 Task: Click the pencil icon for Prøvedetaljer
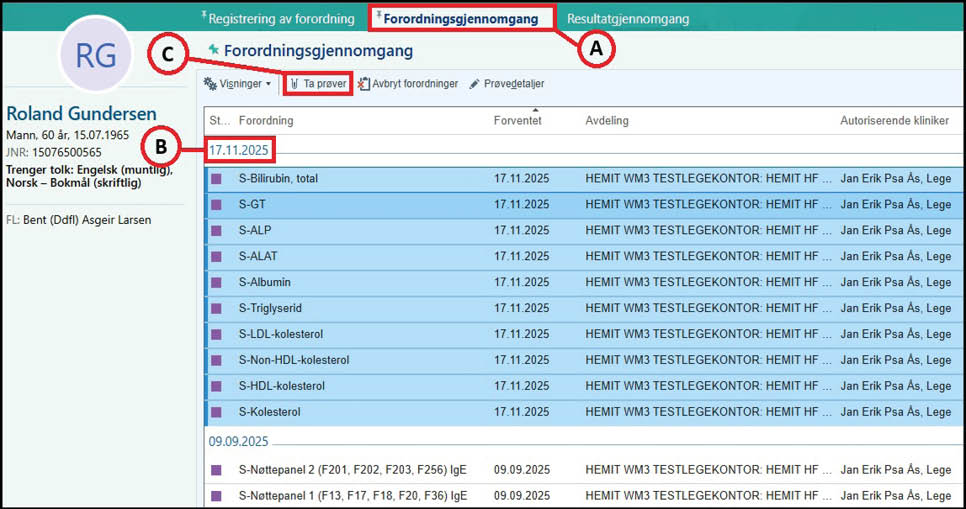[x=475, y=84]
